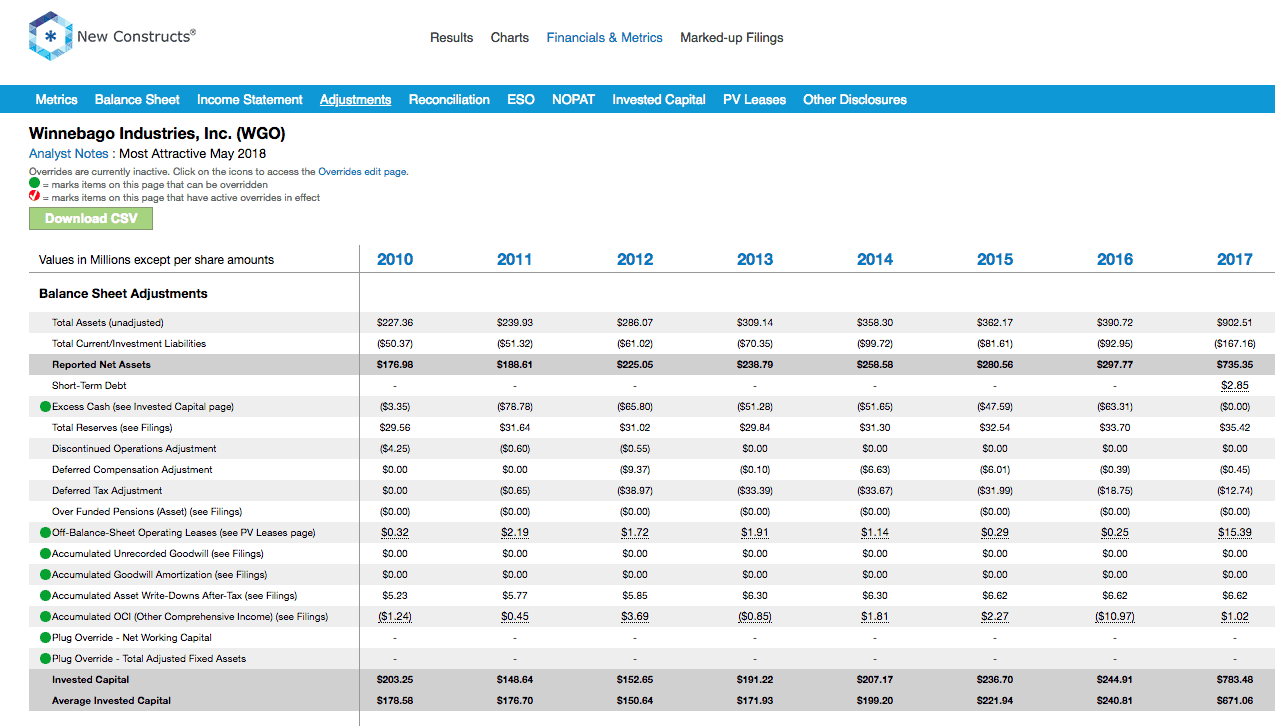1275x726 pixels.
Task: Open the NOPAT tab
Action: pos(573,99)
